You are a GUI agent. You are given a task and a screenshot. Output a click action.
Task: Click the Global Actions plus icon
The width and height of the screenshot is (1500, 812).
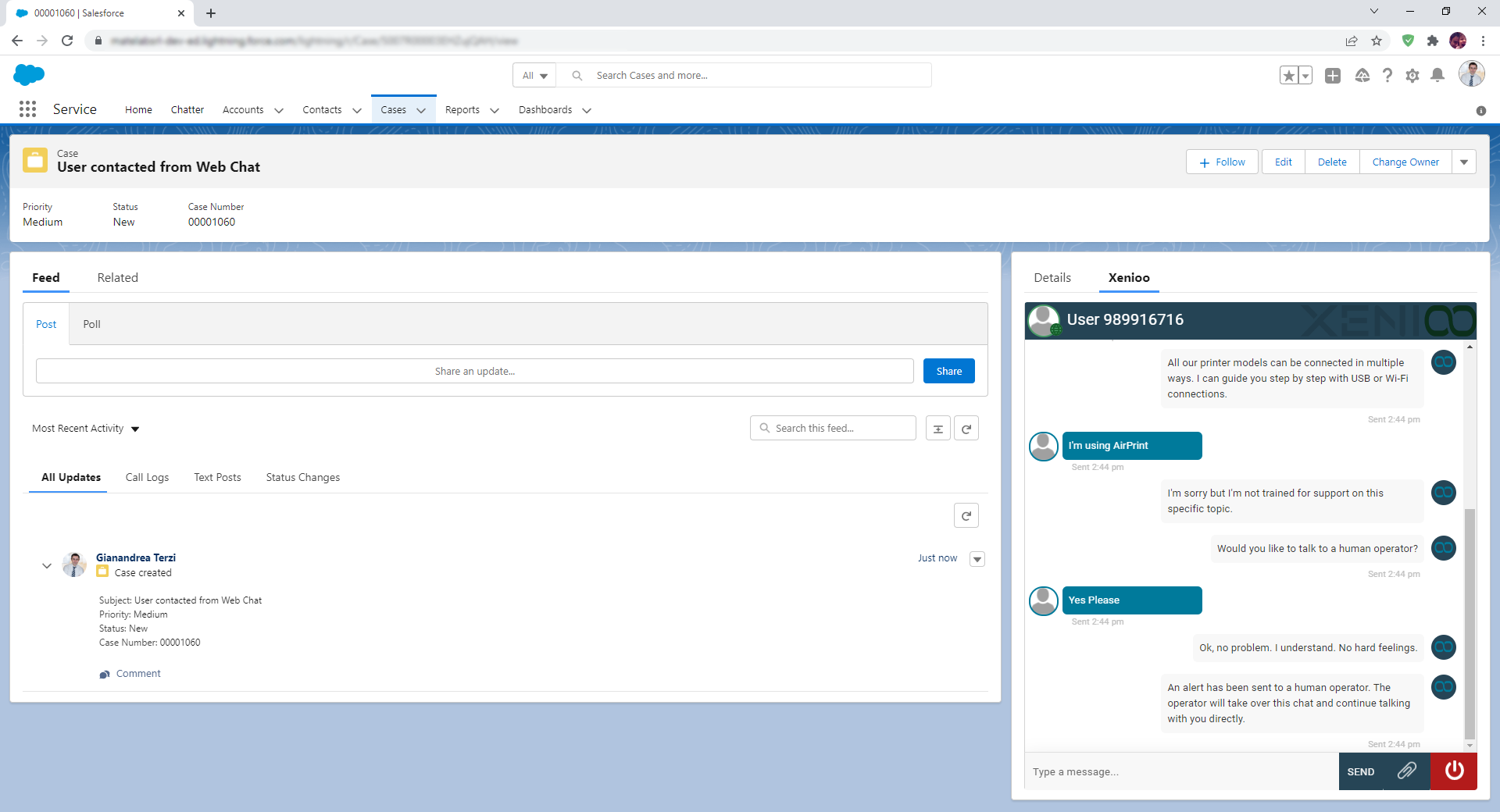click(x=1333, y=76)
